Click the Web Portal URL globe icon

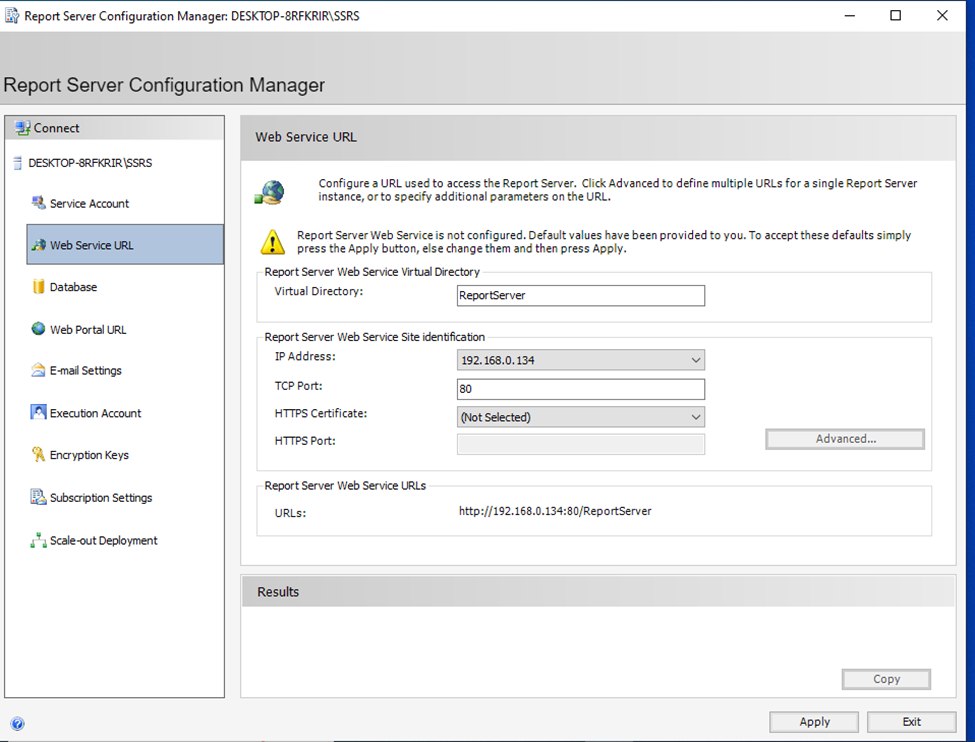(39, 328)
